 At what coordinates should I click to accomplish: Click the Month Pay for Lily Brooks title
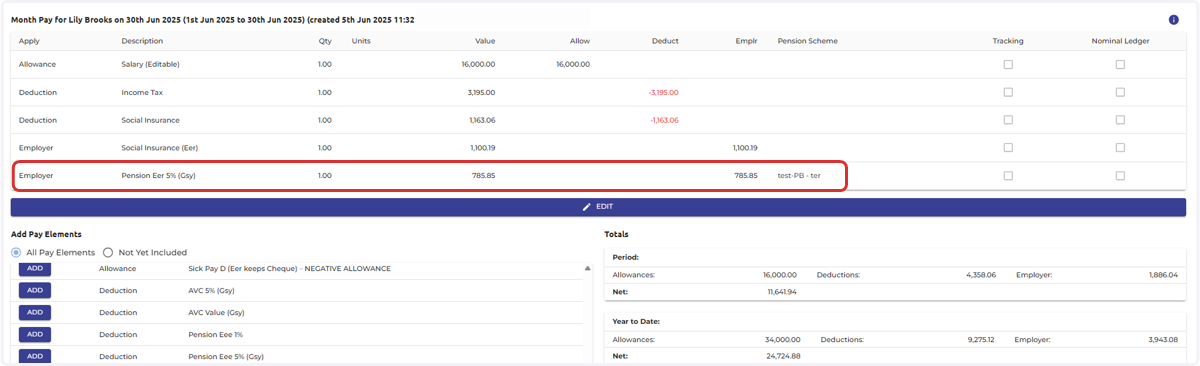click(x=213, y=20)
